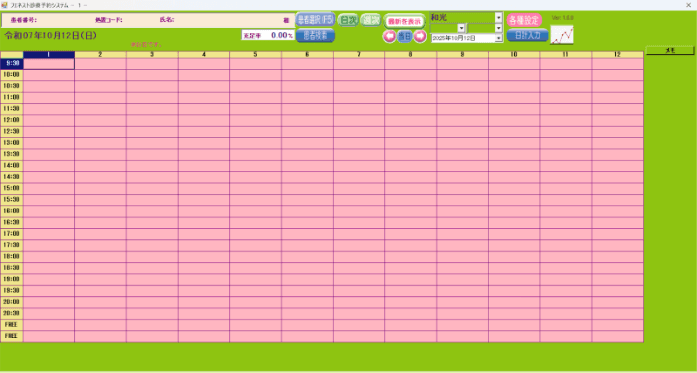Open the 和光 clinic dropdown
This screenshot has height=373, width=697.
coord(498,18)
